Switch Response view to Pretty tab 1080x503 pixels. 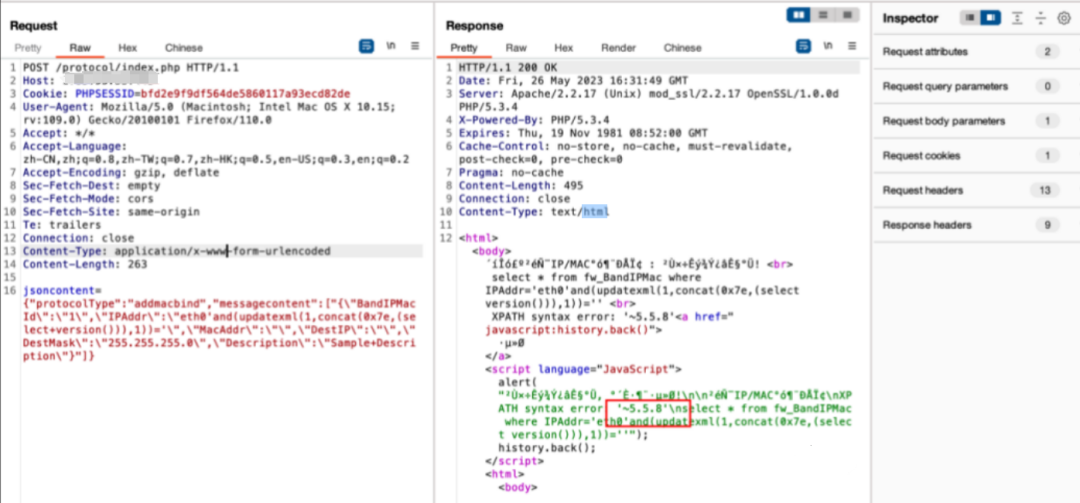(x=464, y=48)
